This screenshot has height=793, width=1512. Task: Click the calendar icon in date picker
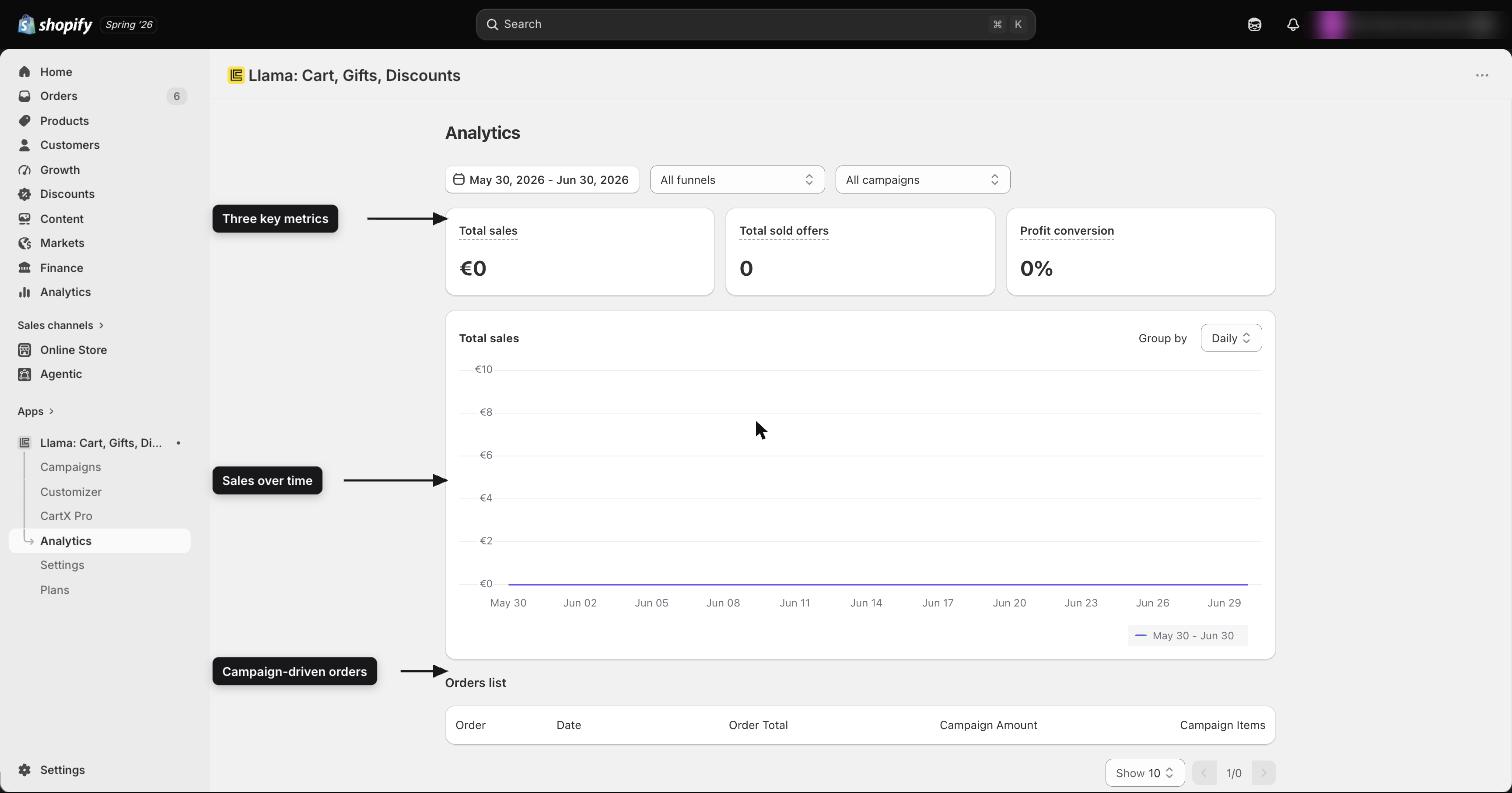[459, 180]
